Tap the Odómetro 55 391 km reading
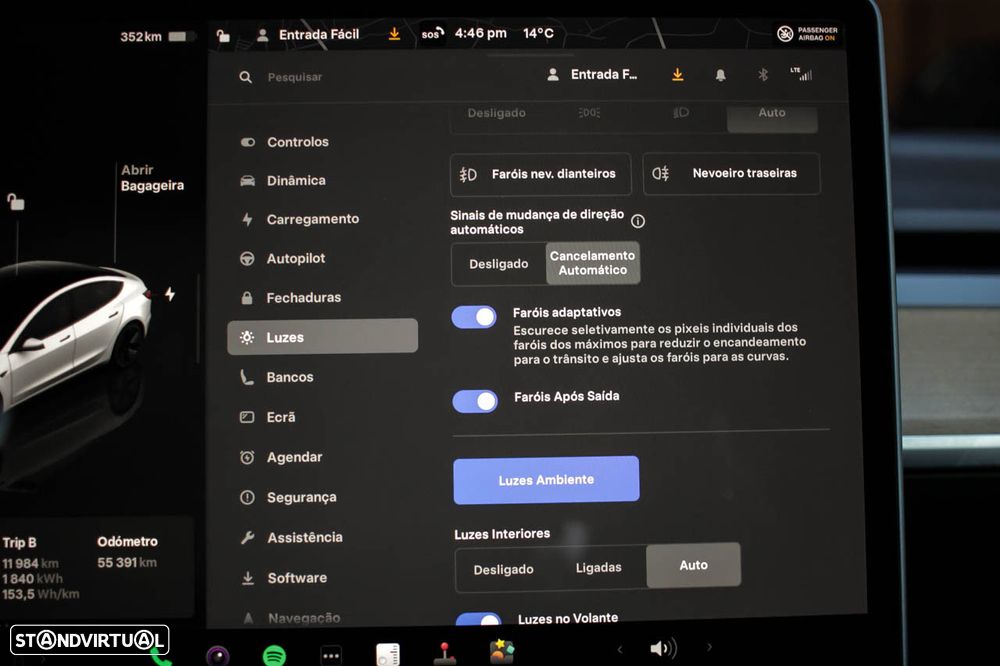The width and height of the screenshot is (1000, 666). [128, 552]
